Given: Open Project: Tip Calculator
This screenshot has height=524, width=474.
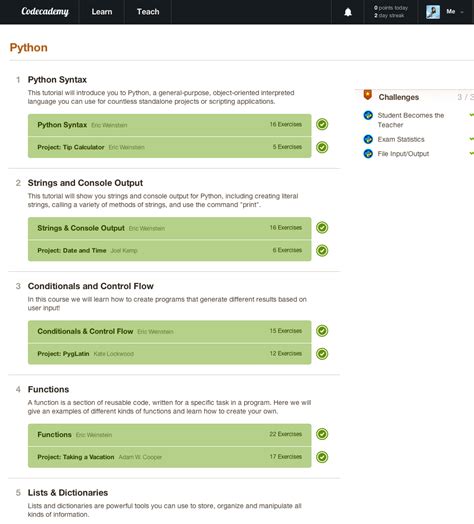Looking at the screenshot, I should pyautogui.click(x=169, y=147).
